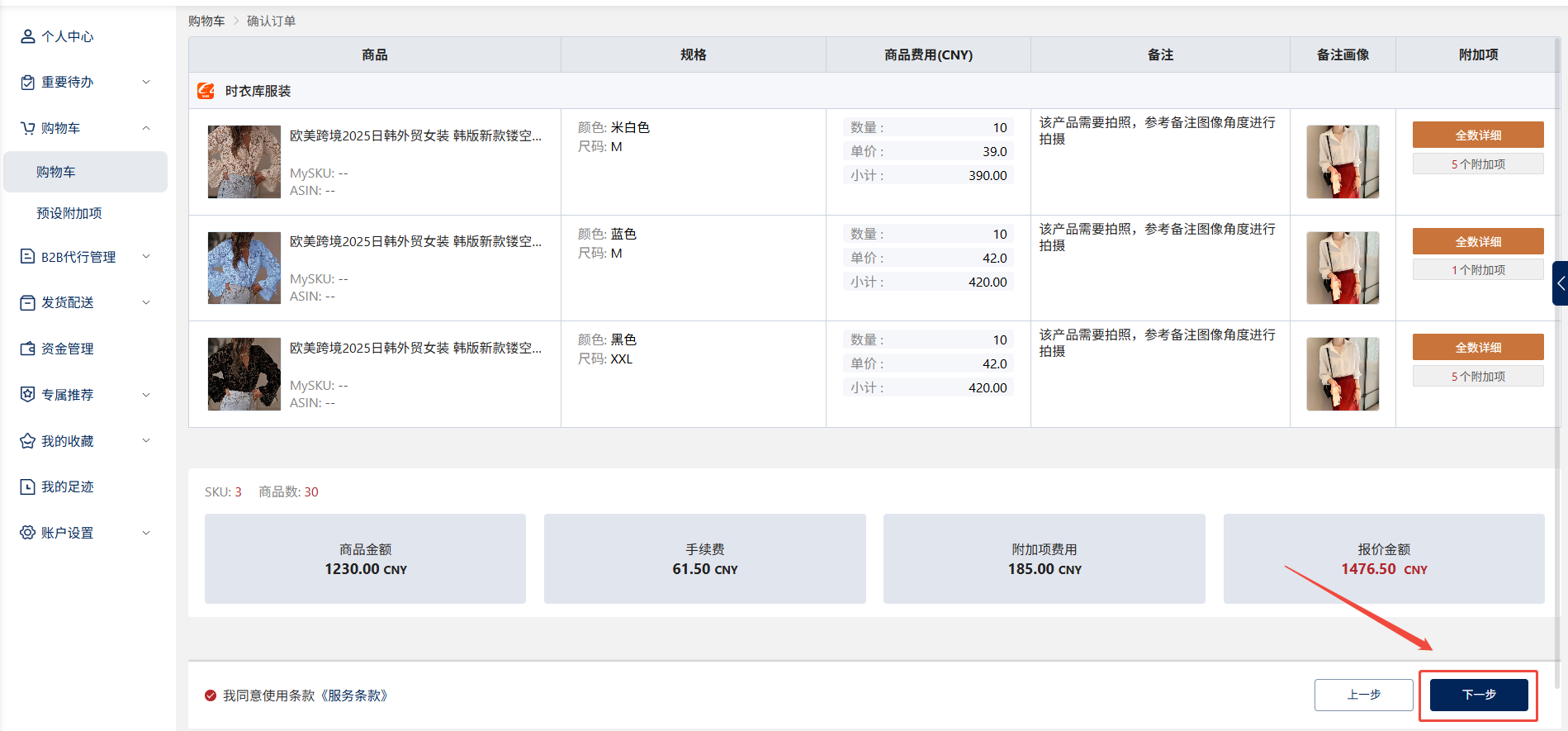This screenshot has height=731, width=1568.
Task: Click the 资金管理 wallet icon
Action: [x=27, y=349]
